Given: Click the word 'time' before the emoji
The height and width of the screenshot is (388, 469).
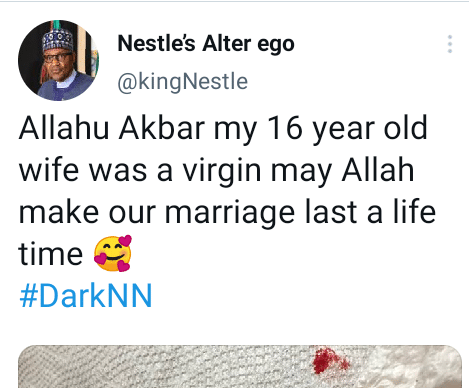Looking at the screenshot, I should click(50, 254).
